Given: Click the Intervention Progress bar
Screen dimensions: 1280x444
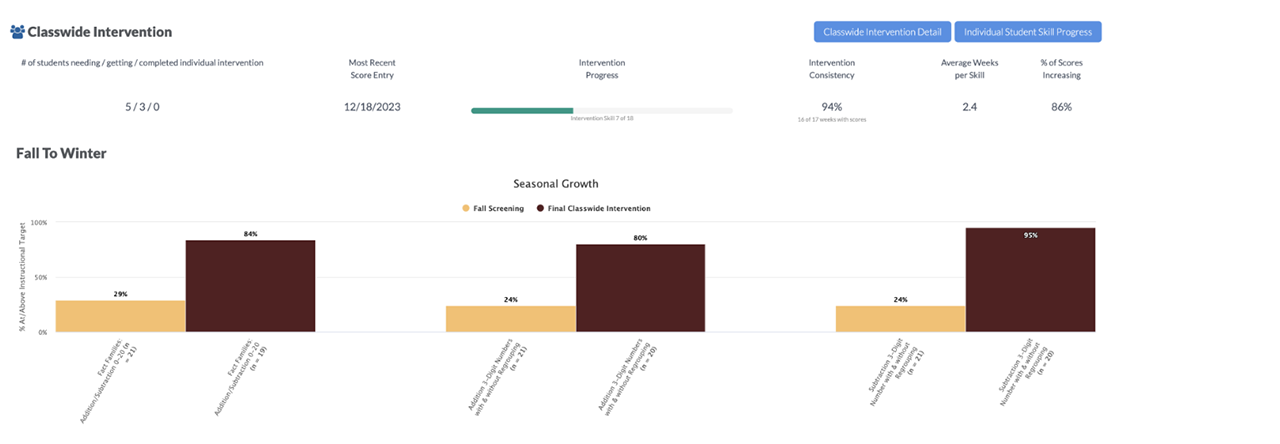Looking at the screenshot, I should pos(602,110).
